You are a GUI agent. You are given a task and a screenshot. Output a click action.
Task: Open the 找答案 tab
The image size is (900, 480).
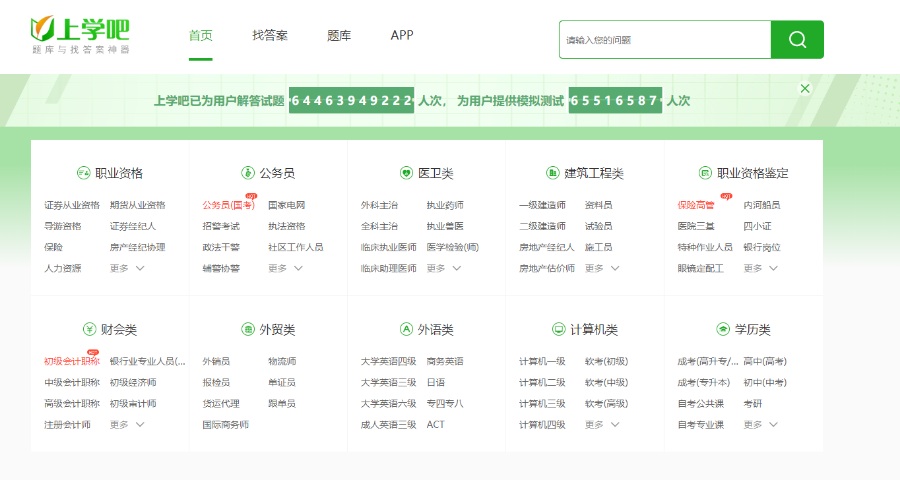click(270, 36)
